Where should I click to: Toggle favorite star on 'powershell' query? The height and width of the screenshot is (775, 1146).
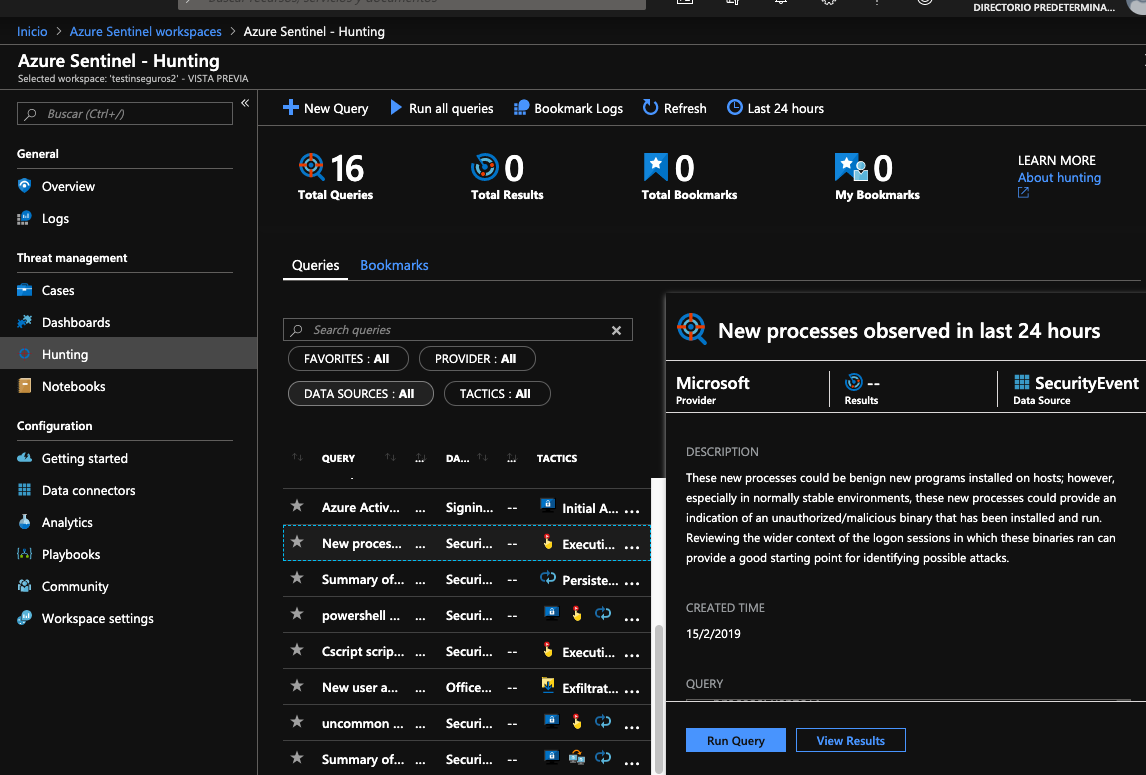click(297, 615)
